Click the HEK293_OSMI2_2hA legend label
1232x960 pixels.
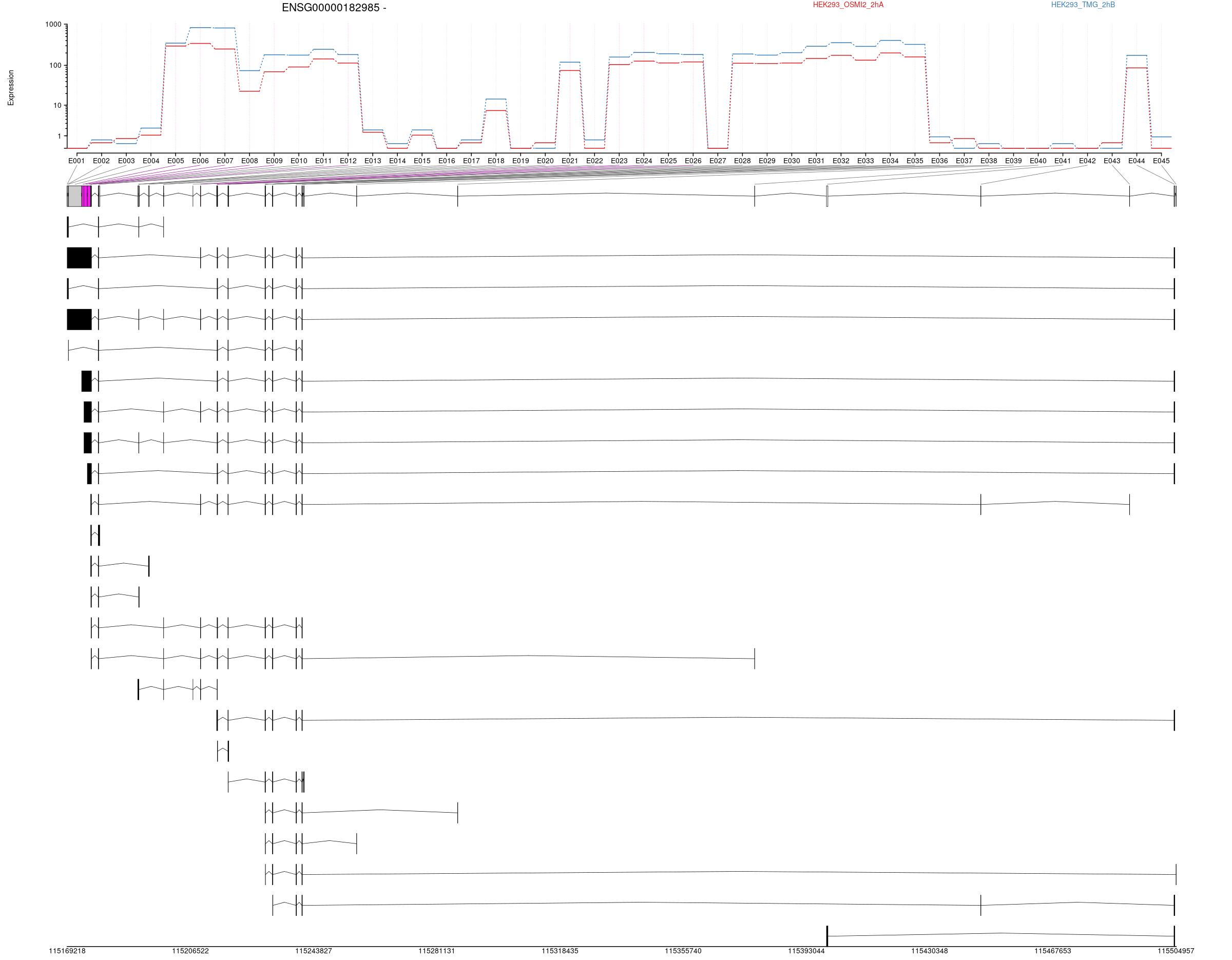pyautogui.click(x=848, y=5)
